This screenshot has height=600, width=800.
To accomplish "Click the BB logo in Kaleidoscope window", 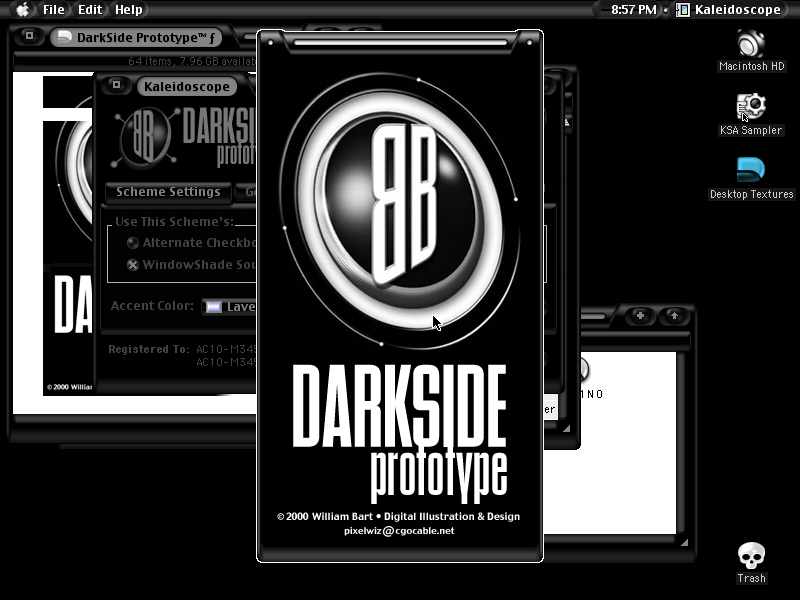I will point(145,137).
